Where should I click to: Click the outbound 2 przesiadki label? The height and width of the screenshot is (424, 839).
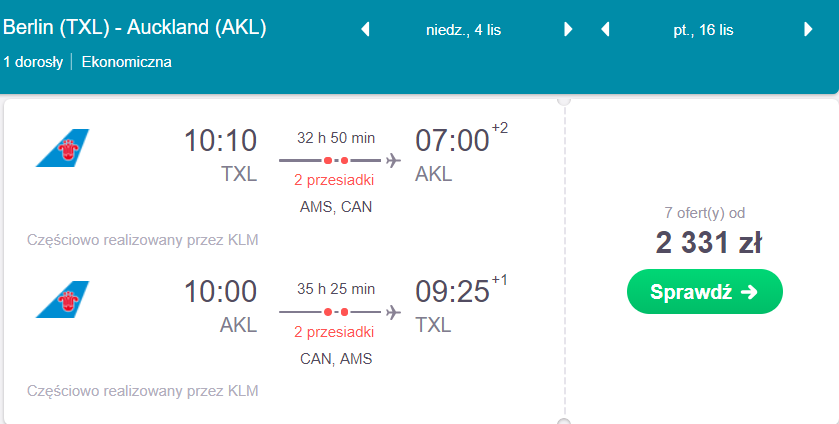pyautogui.click(x=334, y=180)
